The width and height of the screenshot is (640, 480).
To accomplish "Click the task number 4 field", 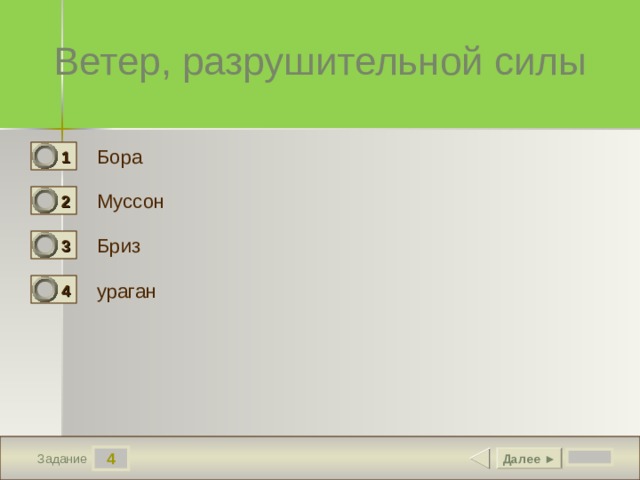I will (x=111, y=458).
